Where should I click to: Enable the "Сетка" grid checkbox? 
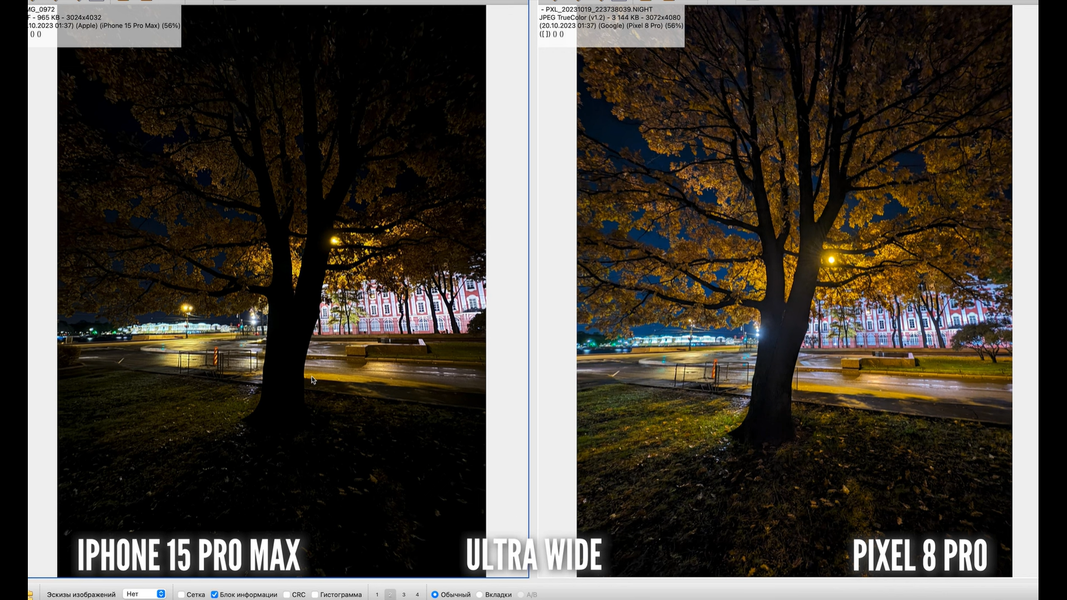pos(181,595)
